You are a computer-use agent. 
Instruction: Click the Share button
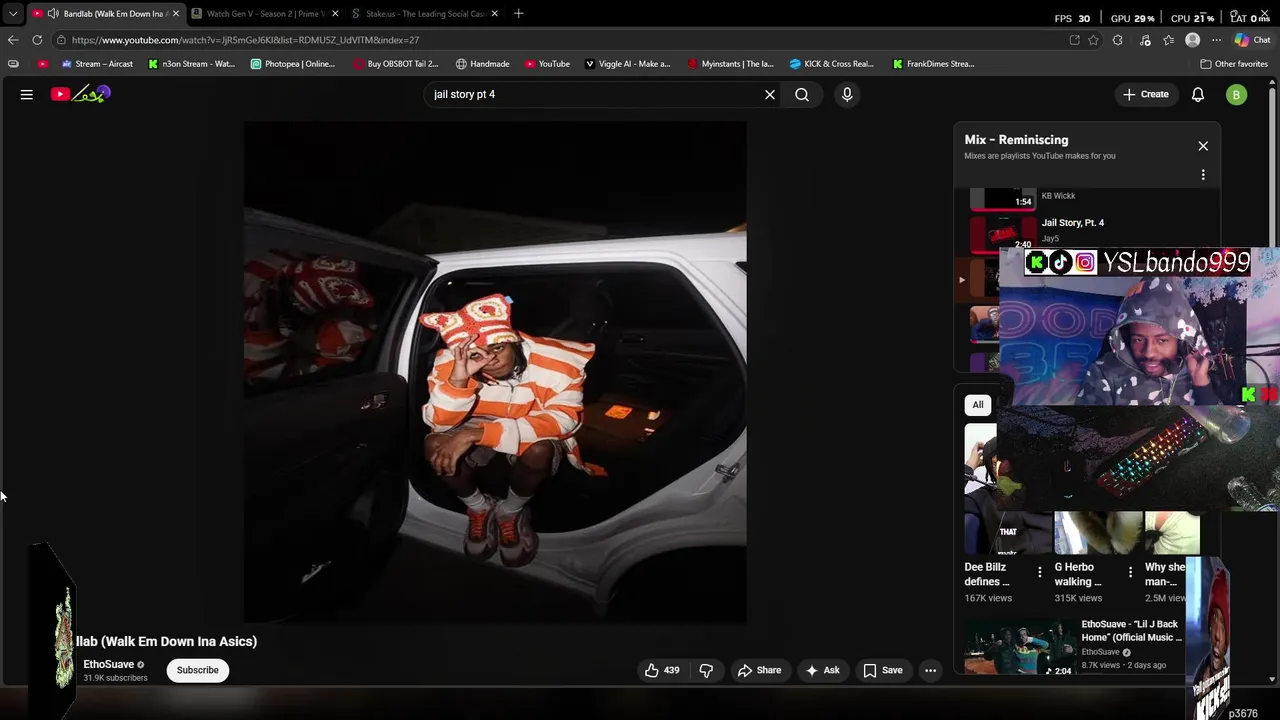click(759, 670)
